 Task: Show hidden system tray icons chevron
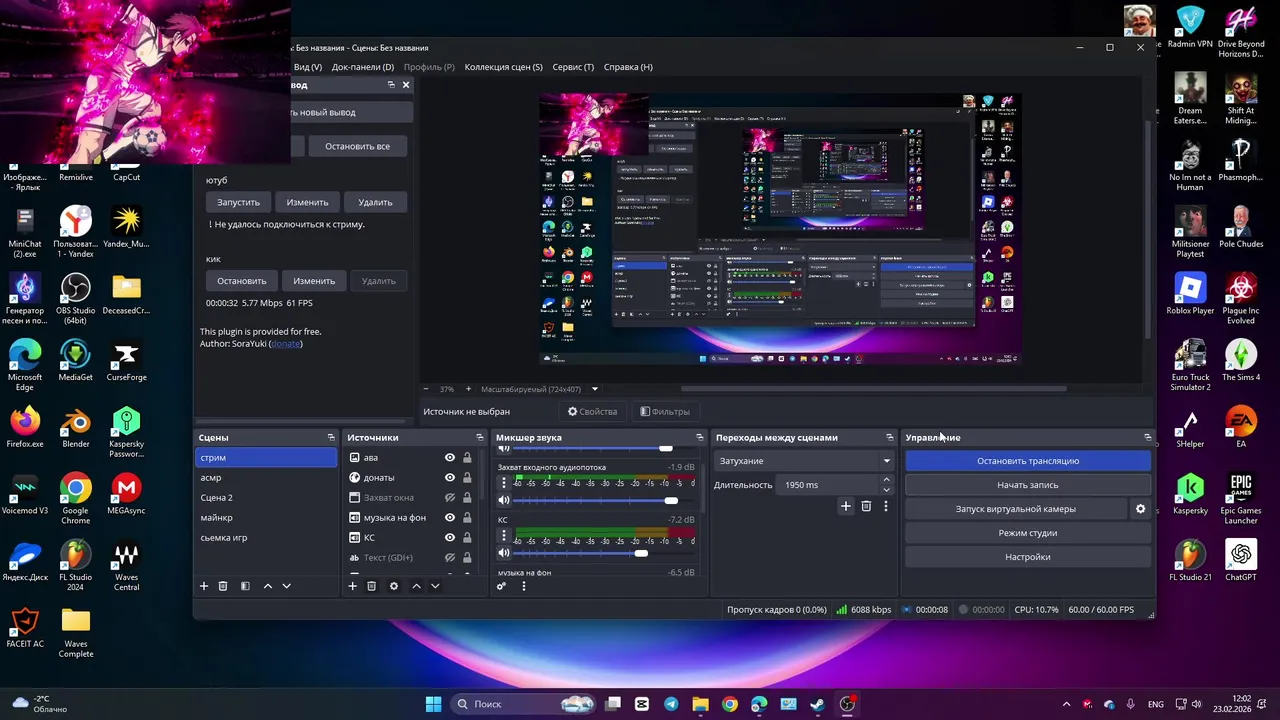click(1066, 704)
